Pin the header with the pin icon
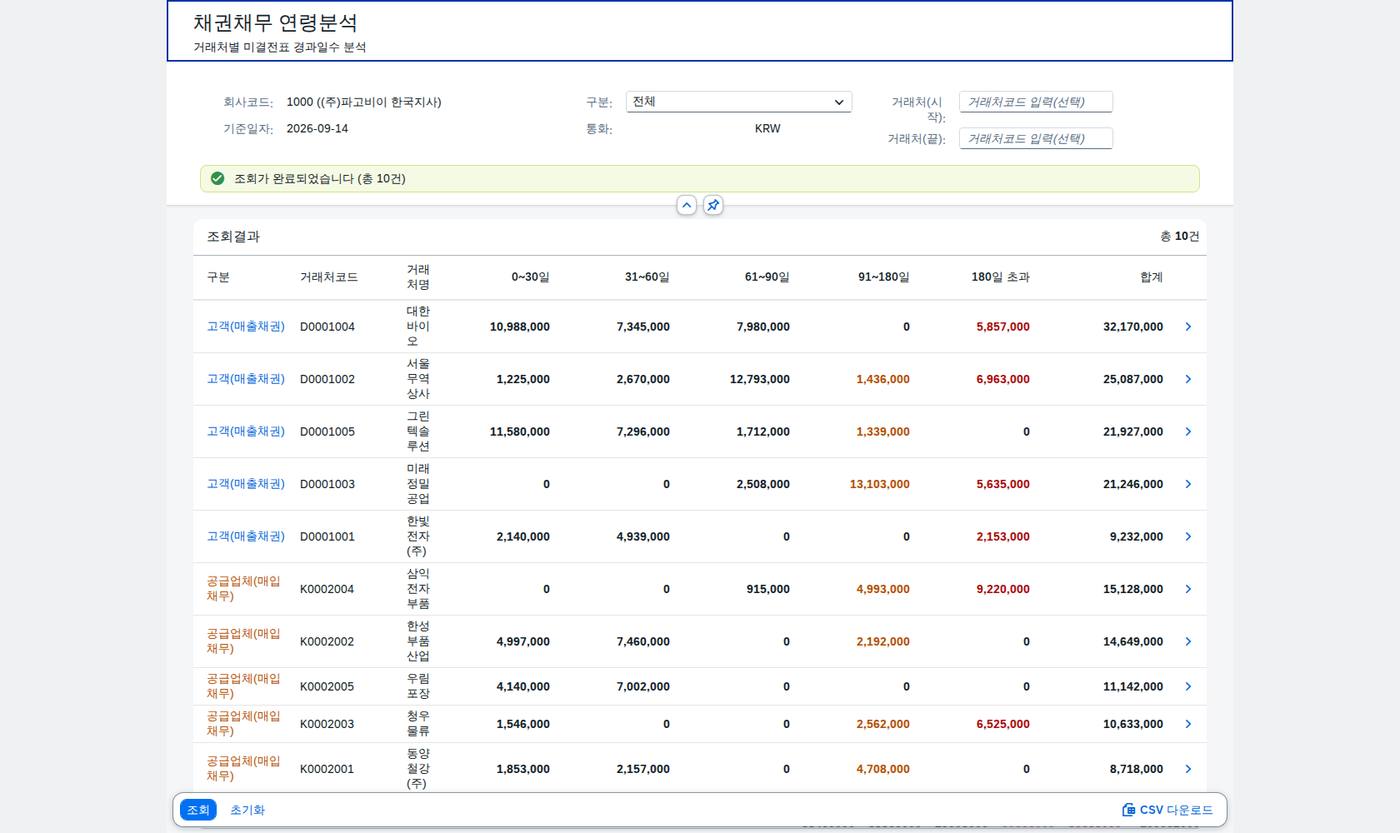This screenshot has height=833, width=1400. coord(713,205)
